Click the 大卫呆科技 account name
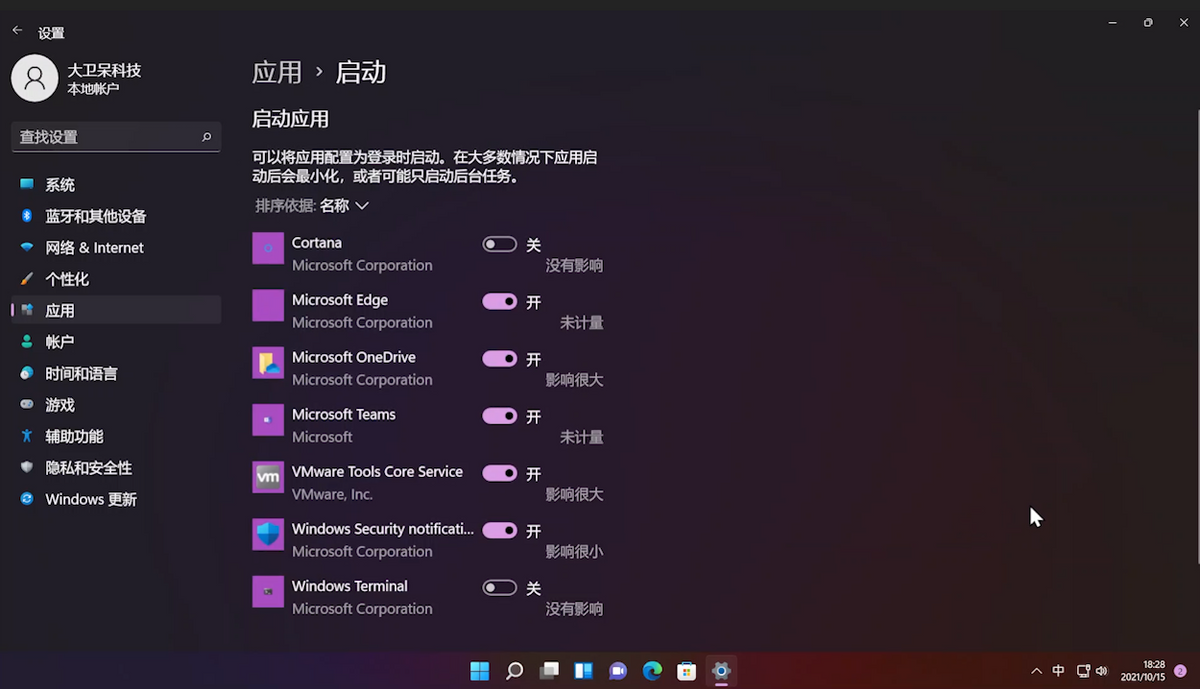This screenshot has height=689, width=1200. point(104,70)
